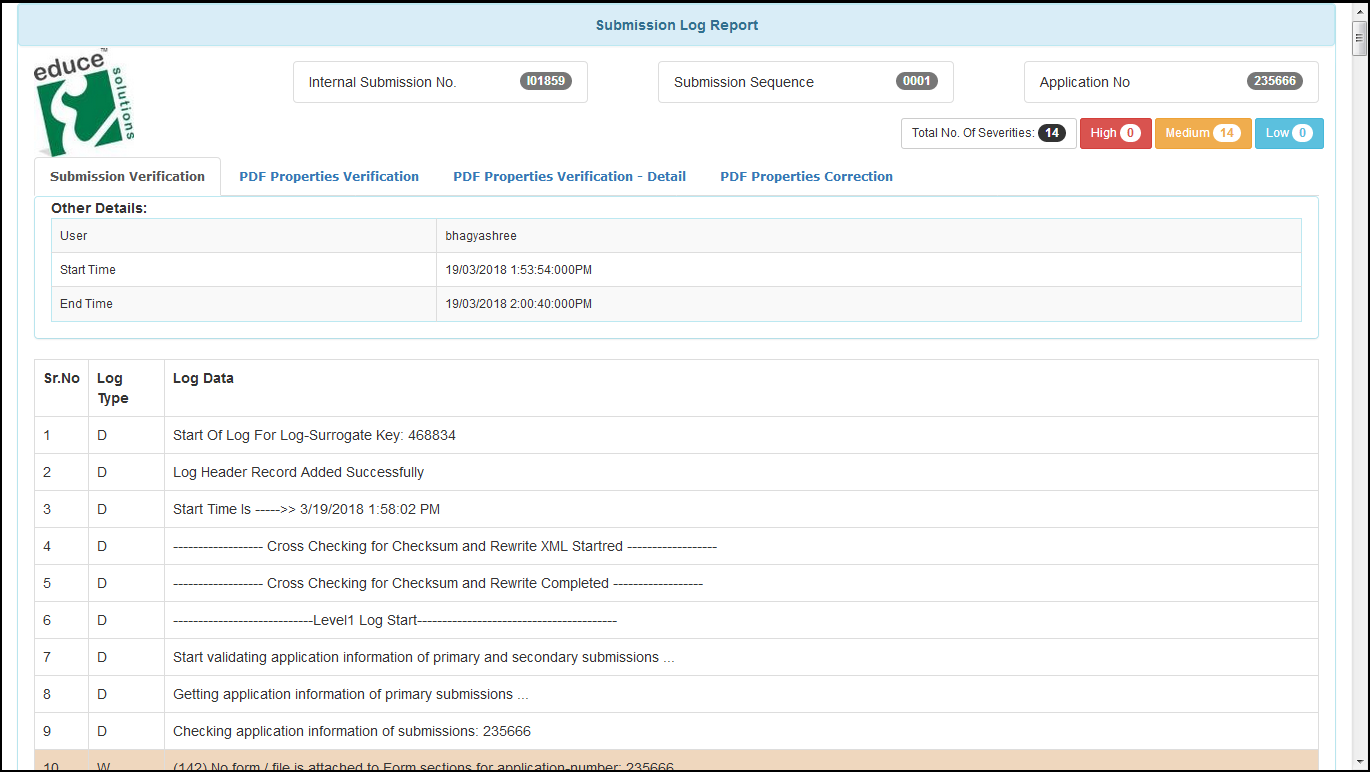
Task: Click the username bhagyashree value cell
Action: coord(481,236)
